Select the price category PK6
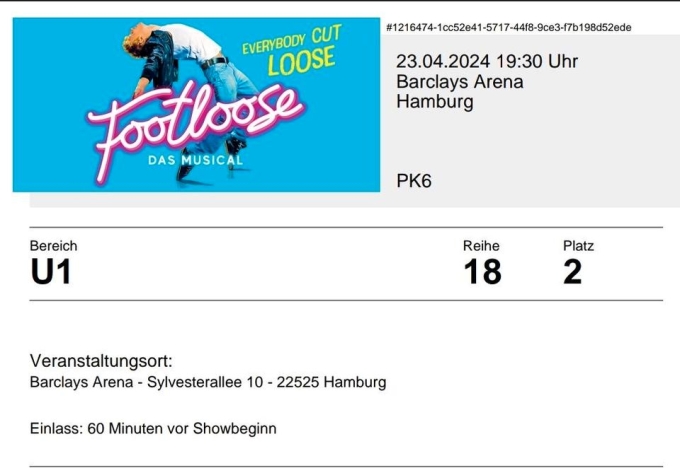 click(x=414, y=182)
